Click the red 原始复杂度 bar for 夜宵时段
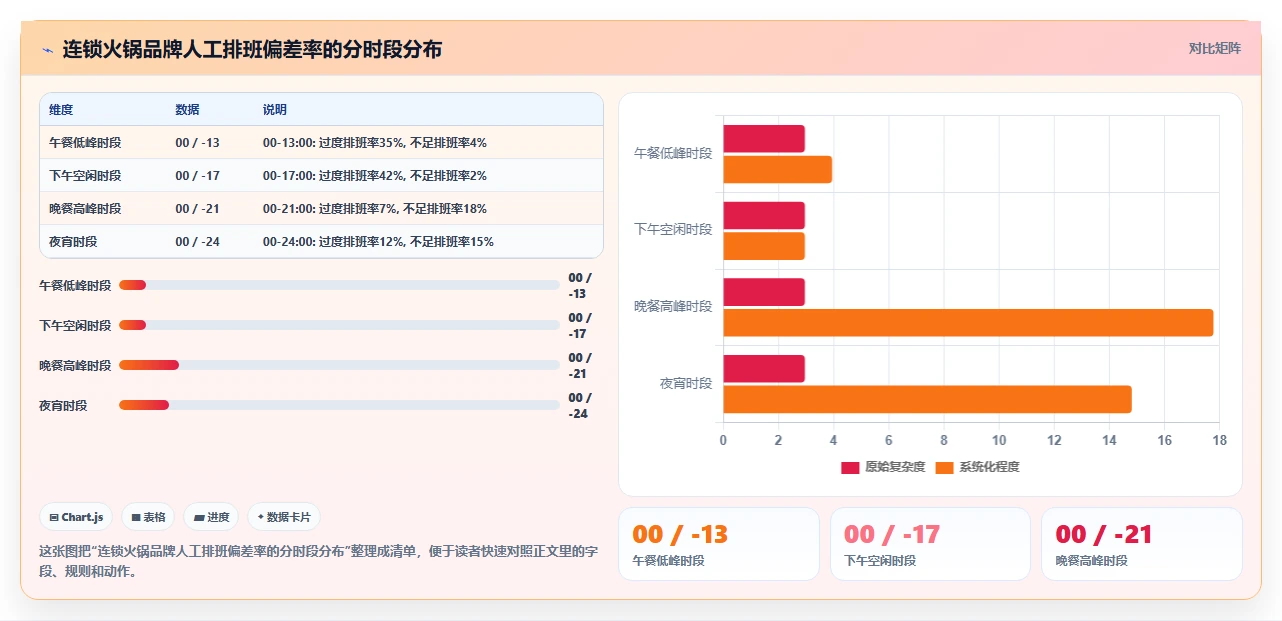This screenshot has width=1282, height=621. [x=764, y=368]
